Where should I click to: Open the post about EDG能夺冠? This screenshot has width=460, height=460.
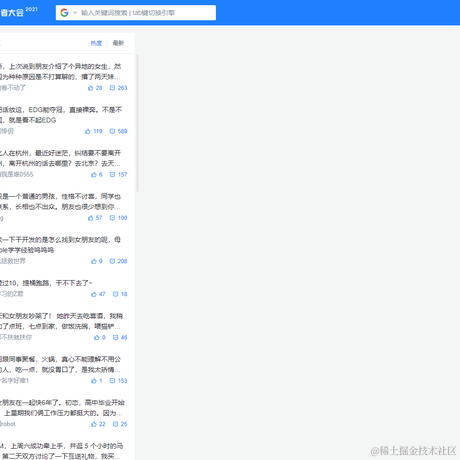click(61, 115)
